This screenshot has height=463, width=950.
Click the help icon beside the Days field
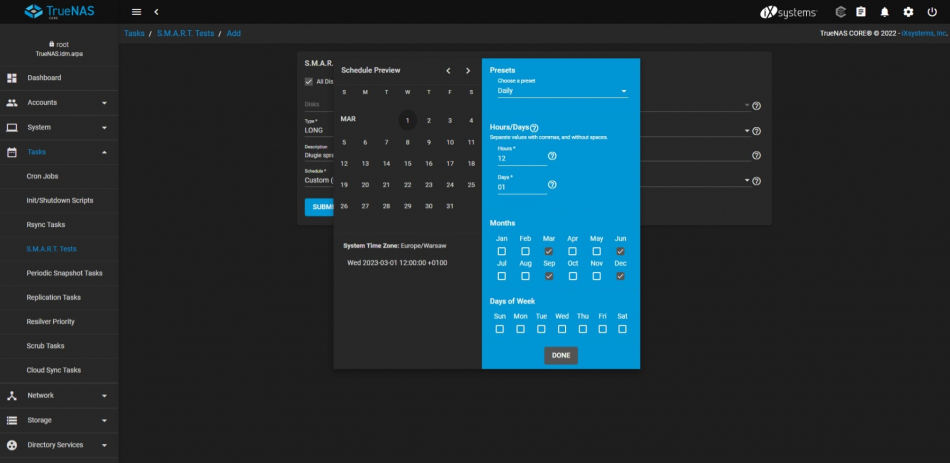(x=552, y=185)
